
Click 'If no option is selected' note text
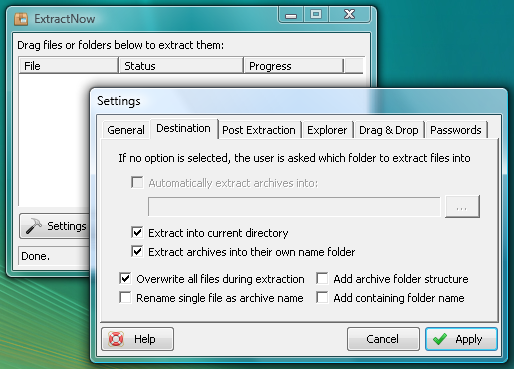click(x=294, y=158)
